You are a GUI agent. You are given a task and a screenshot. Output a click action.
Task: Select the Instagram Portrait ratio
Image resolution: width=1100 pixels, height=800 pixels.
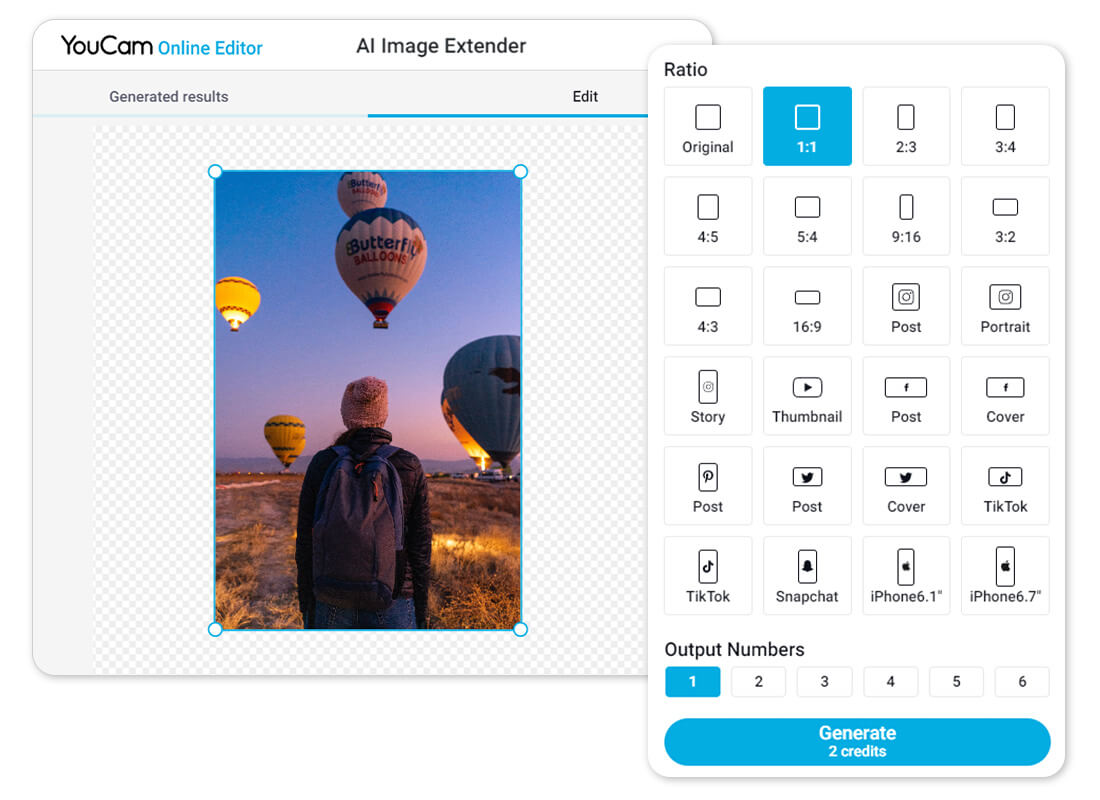[x=1005, y=306]
